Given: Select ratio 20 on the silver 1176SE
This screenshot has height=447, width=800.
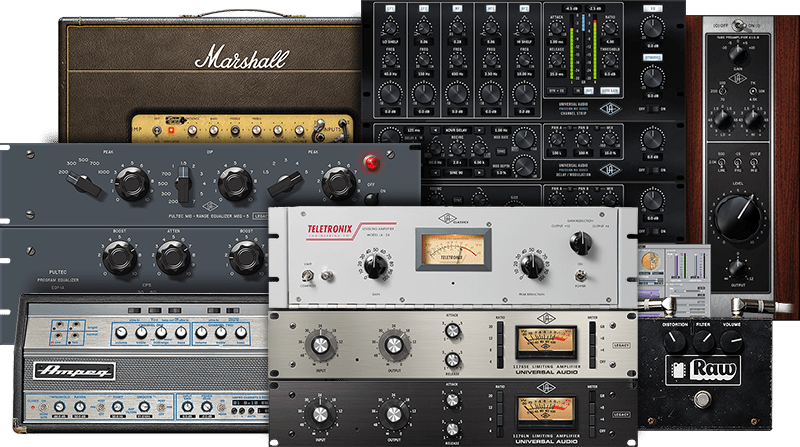Looking at the screenshot, I should pyautogui.click(x=499, y=327).
